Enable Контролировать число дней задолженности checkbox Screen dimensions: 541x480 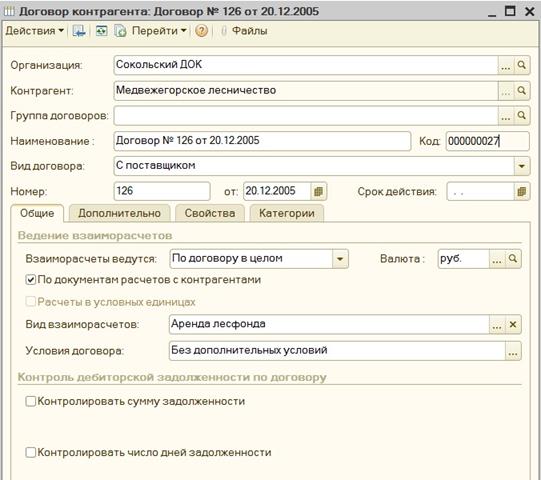(31, 452)
